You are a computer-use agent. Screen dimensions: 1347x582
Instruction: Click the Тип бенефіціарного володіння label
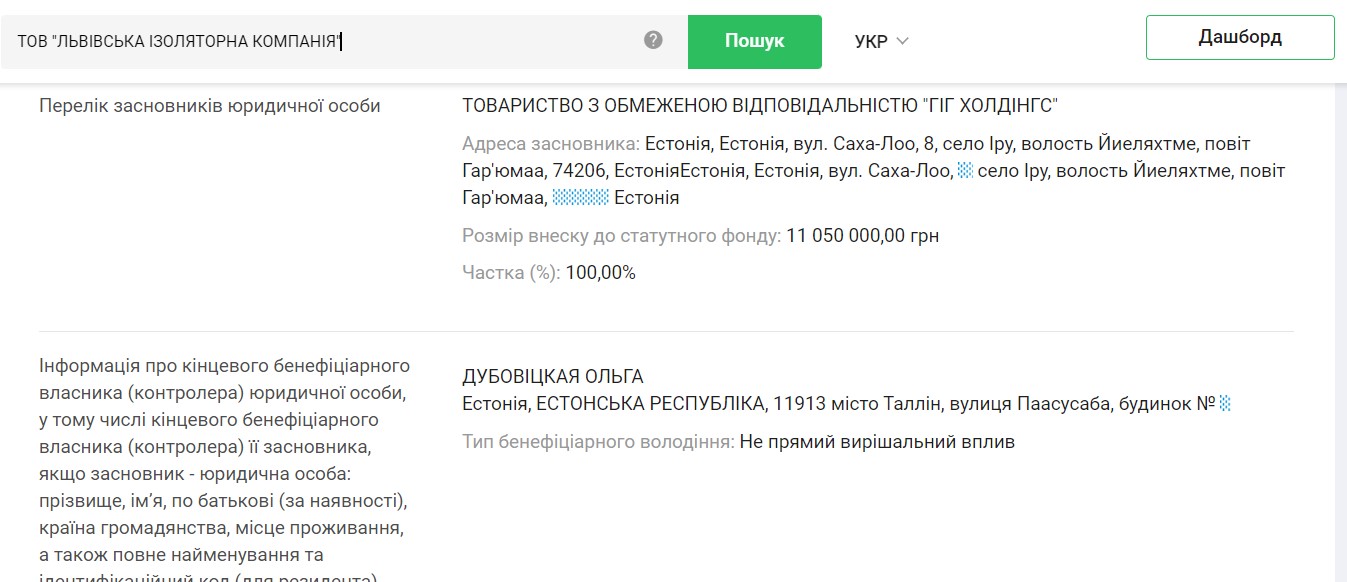pyautogui.click(x=598, y=441)
